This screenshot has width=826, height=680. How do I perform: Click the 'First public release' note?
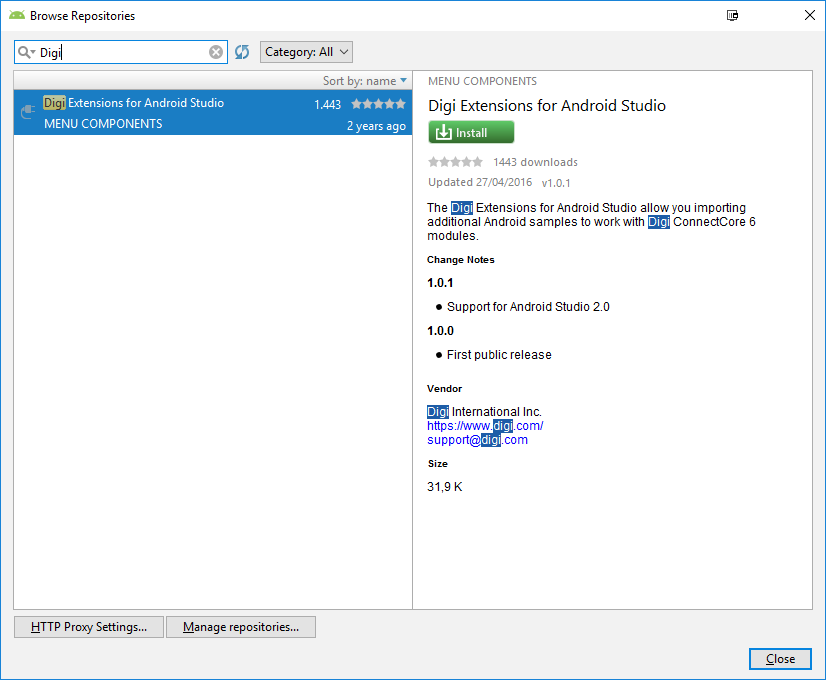499,355
